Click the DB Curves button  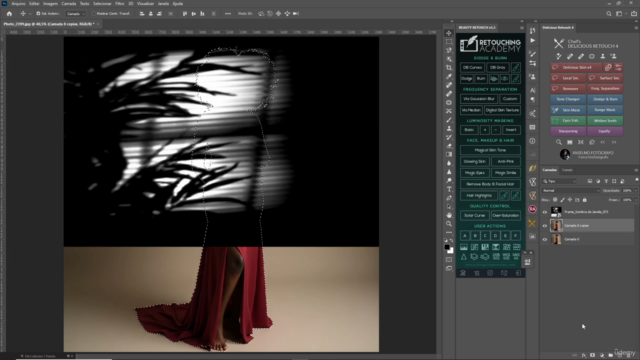click(472, 68)
